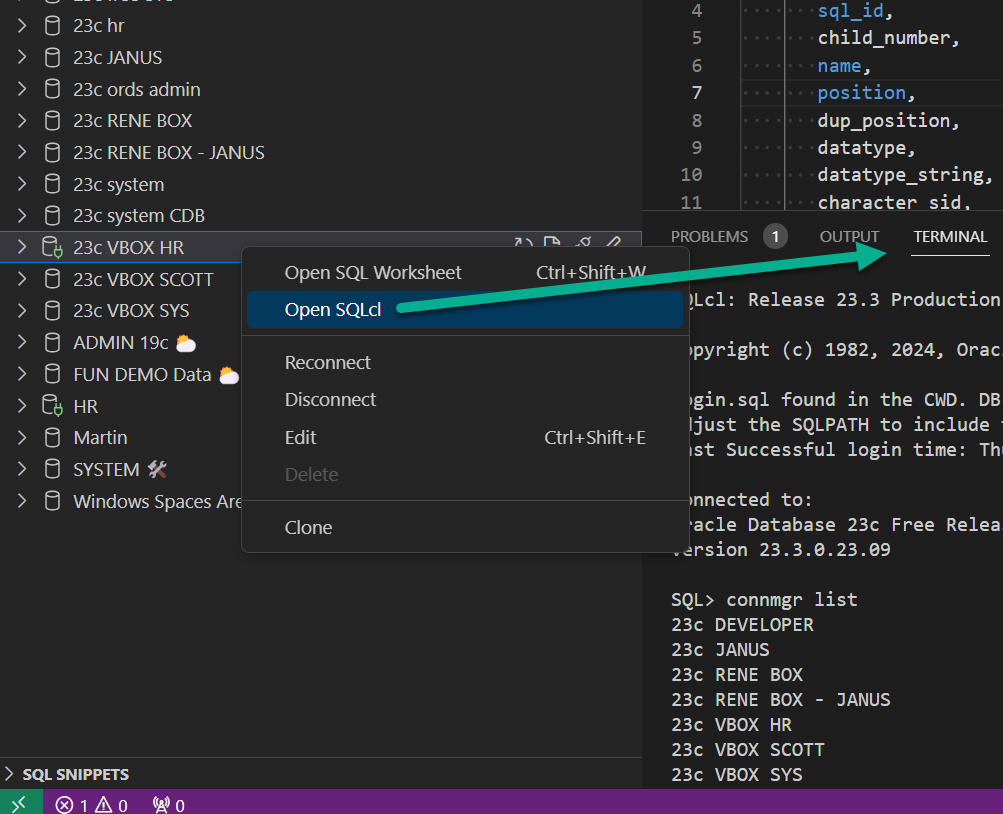
Task: Click '23c VBOX SCOTT' in the terminal output
Action: (x=748, y=749)
